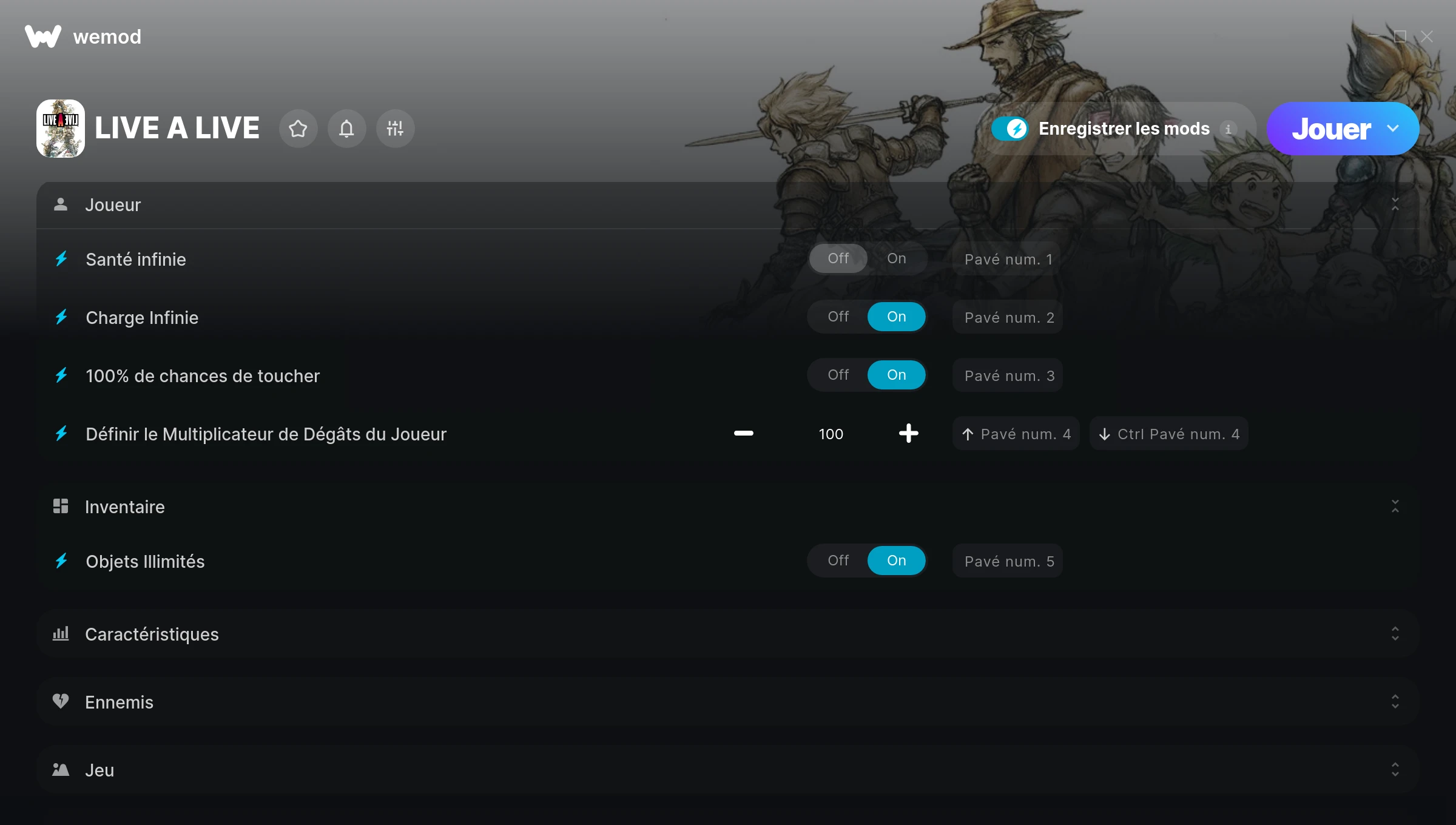Image resolution: width=1456 pixels, height=825 pixels.
Task: Turn off Charge Infinie
Action: tap(838, 317)
